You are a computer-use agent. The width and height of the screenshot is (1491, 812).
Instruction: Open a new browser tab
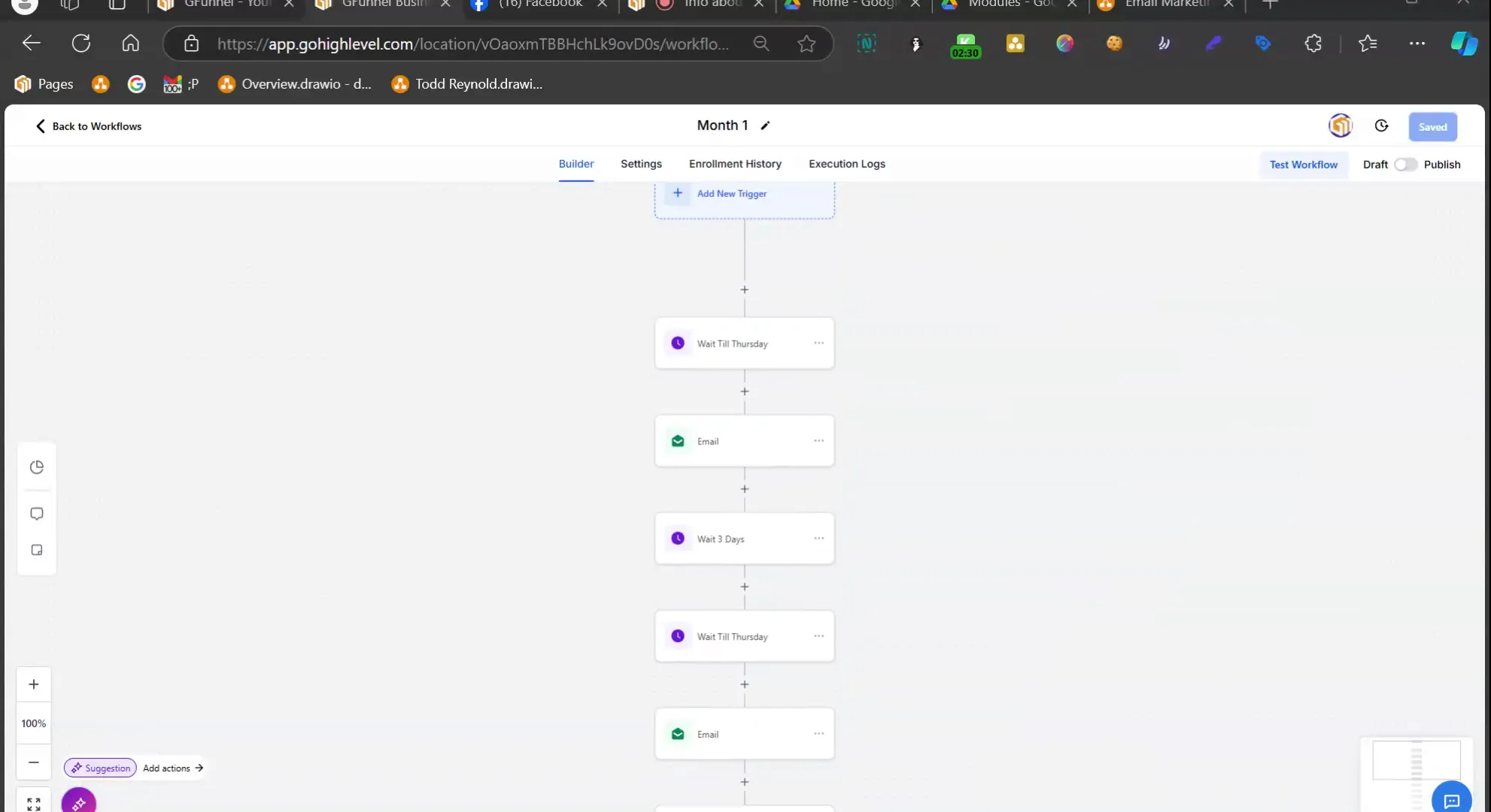[1270, 5]
